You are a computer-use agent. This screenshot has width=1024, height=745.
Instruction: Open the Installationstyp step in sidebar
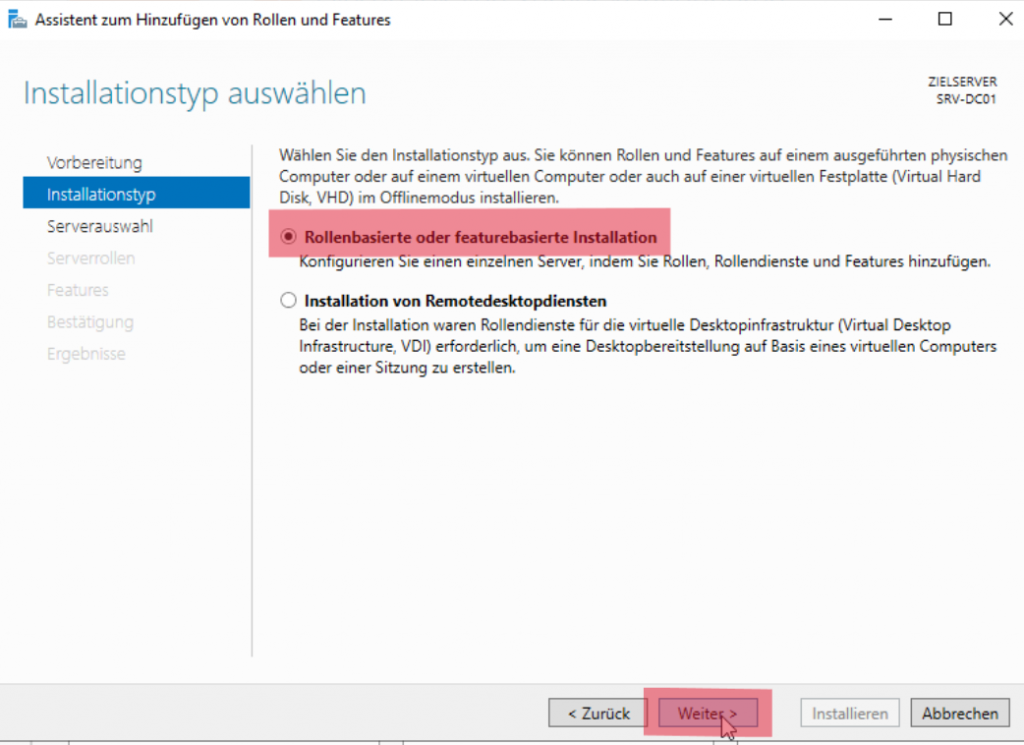[x=100, y=194]
